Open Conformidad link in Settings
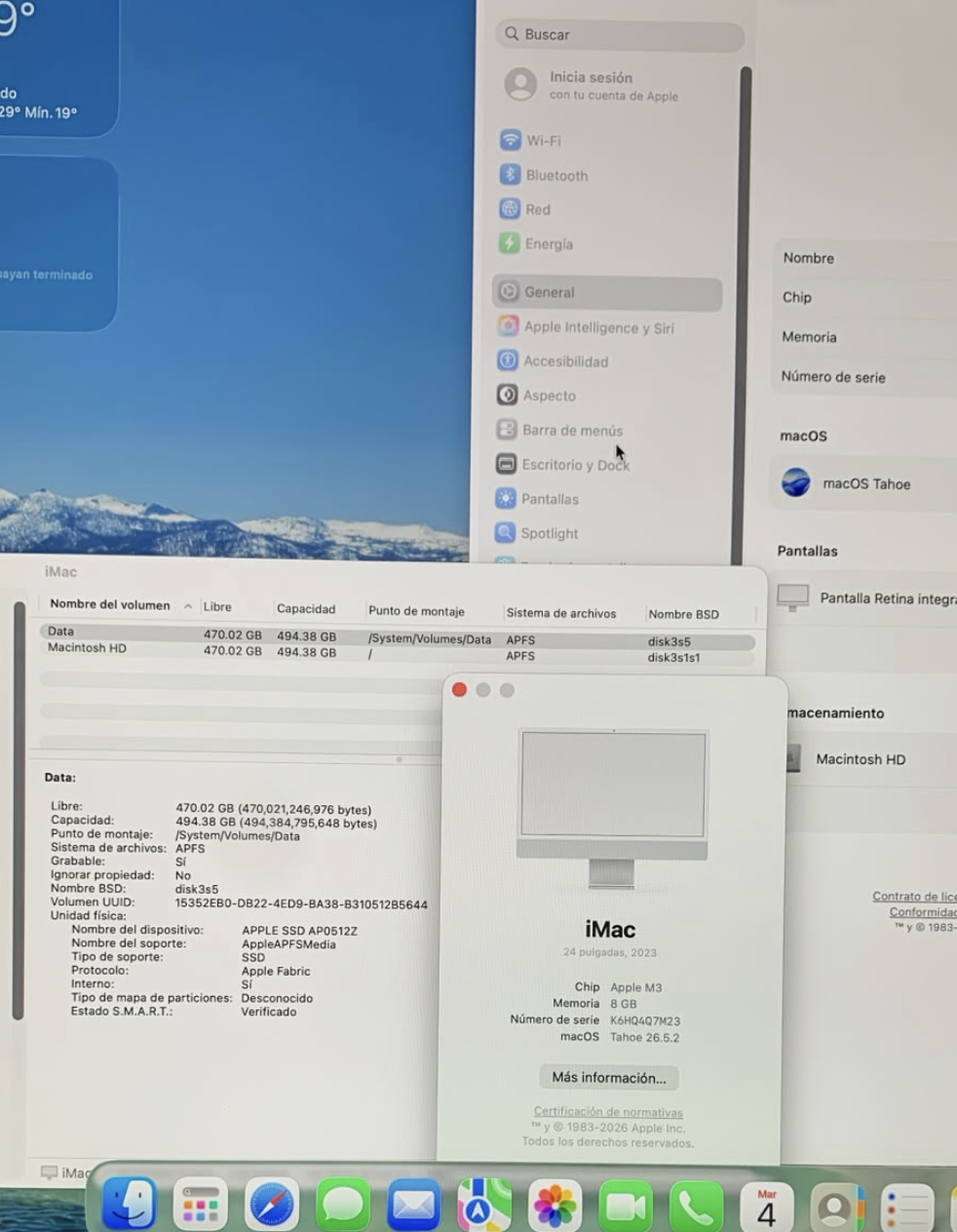 [x=923, y=912]
